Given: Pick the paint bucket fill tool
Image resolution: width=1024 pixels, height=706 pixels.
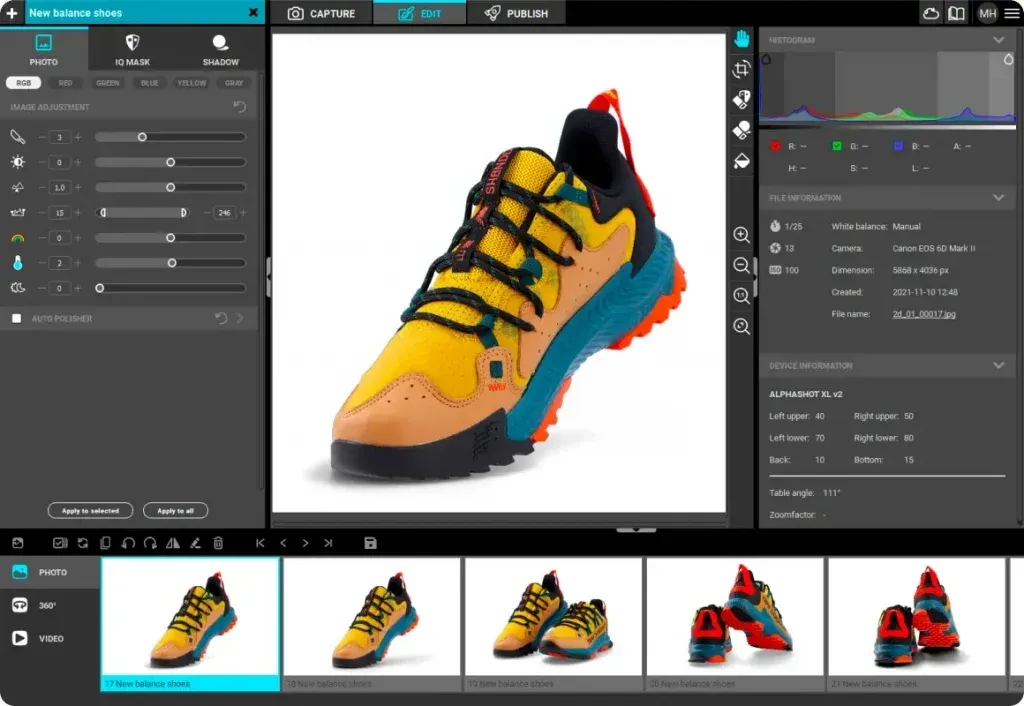Looking at the screenshot, I should (x=741, y=160).
